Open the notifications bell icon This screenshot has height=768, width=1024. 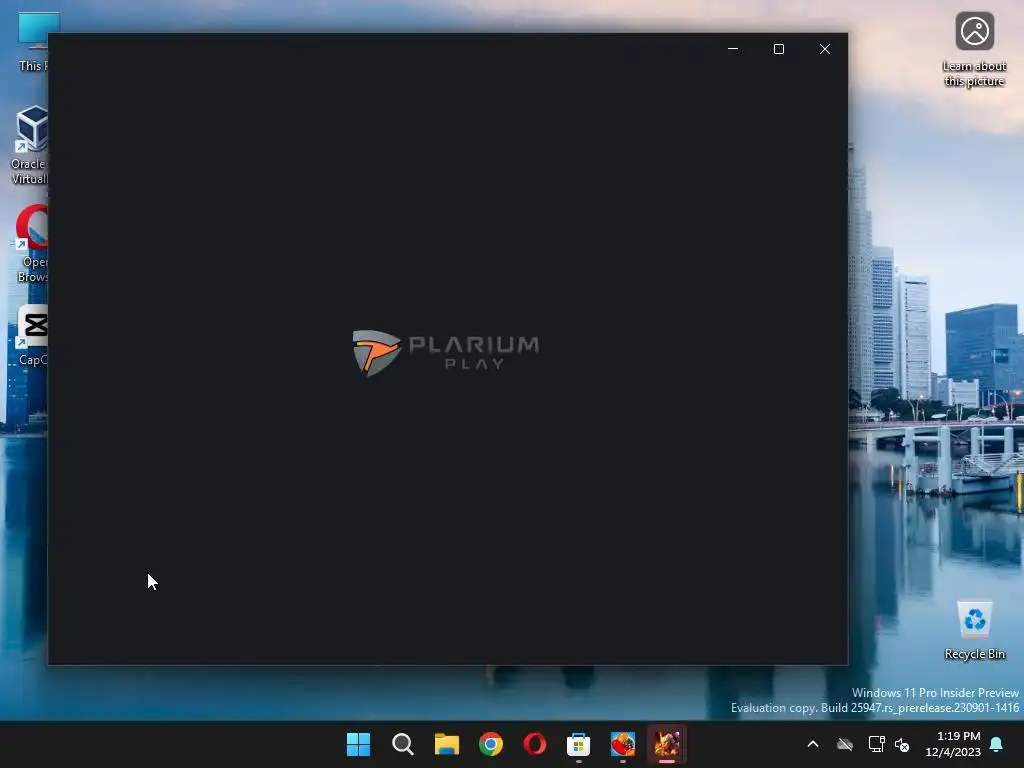click(x=996, y=744)
